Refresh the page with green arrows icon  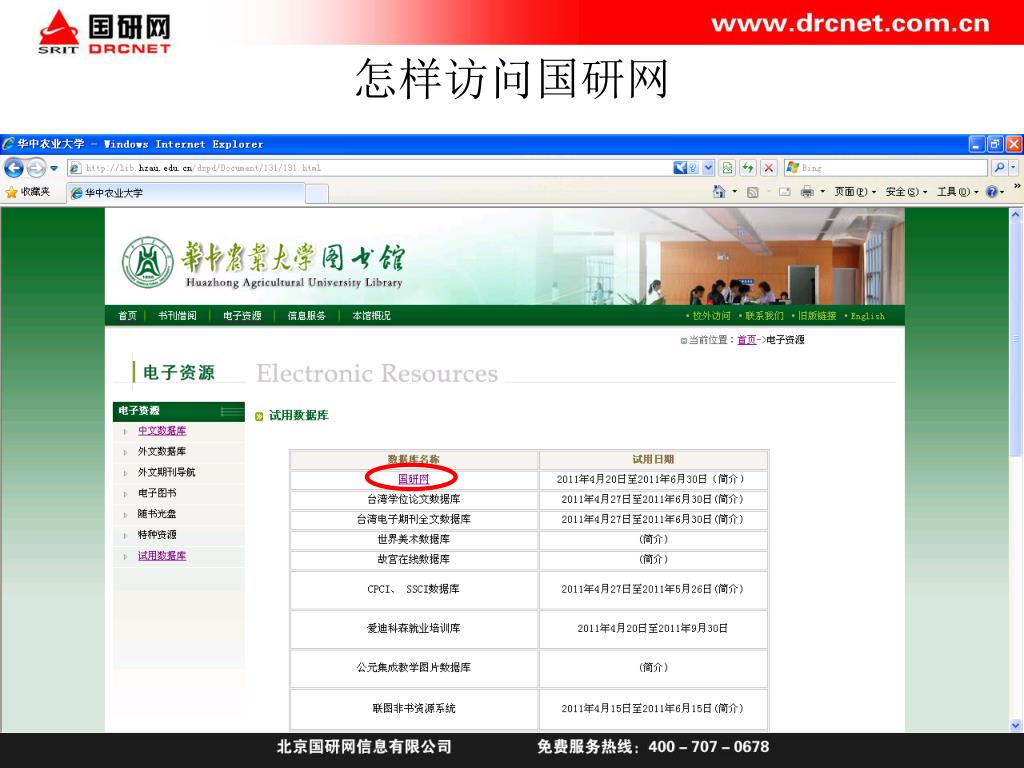748,168
